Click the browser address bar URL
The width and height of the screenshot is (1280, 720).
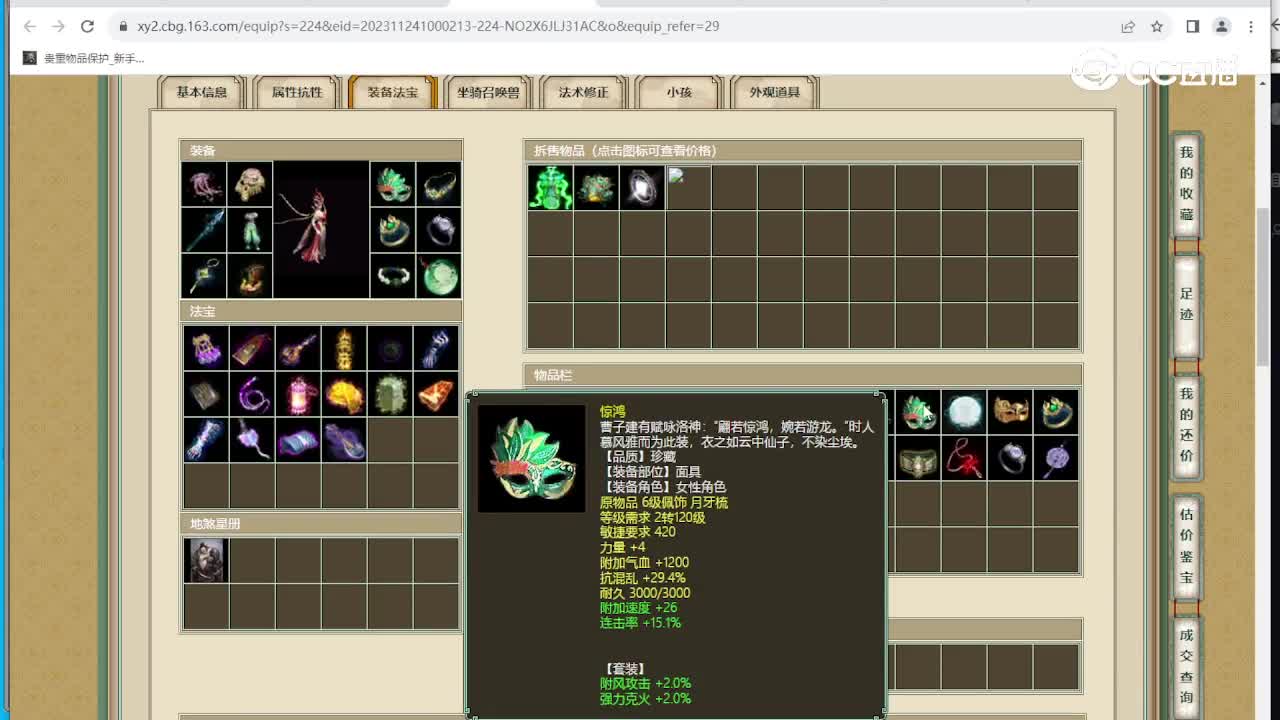tap(428, 26)
